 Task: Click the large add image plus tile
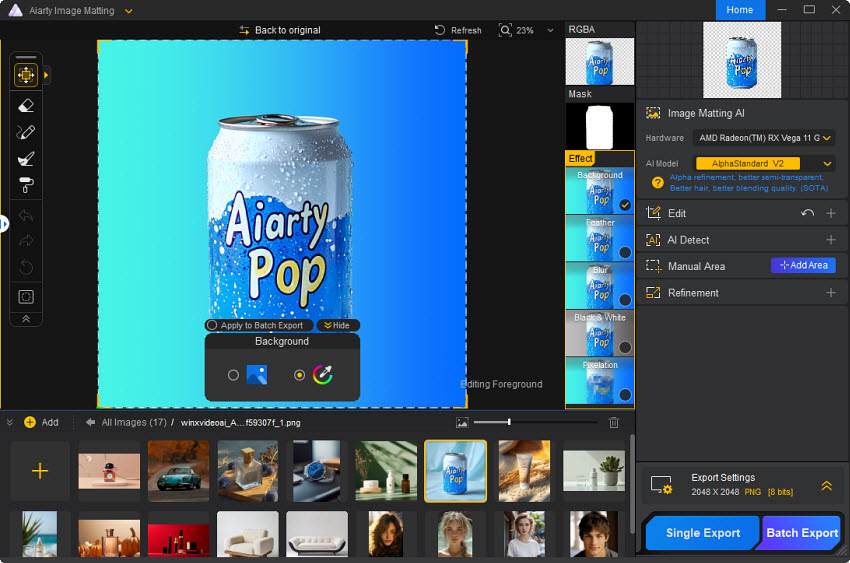click(40, 471)
